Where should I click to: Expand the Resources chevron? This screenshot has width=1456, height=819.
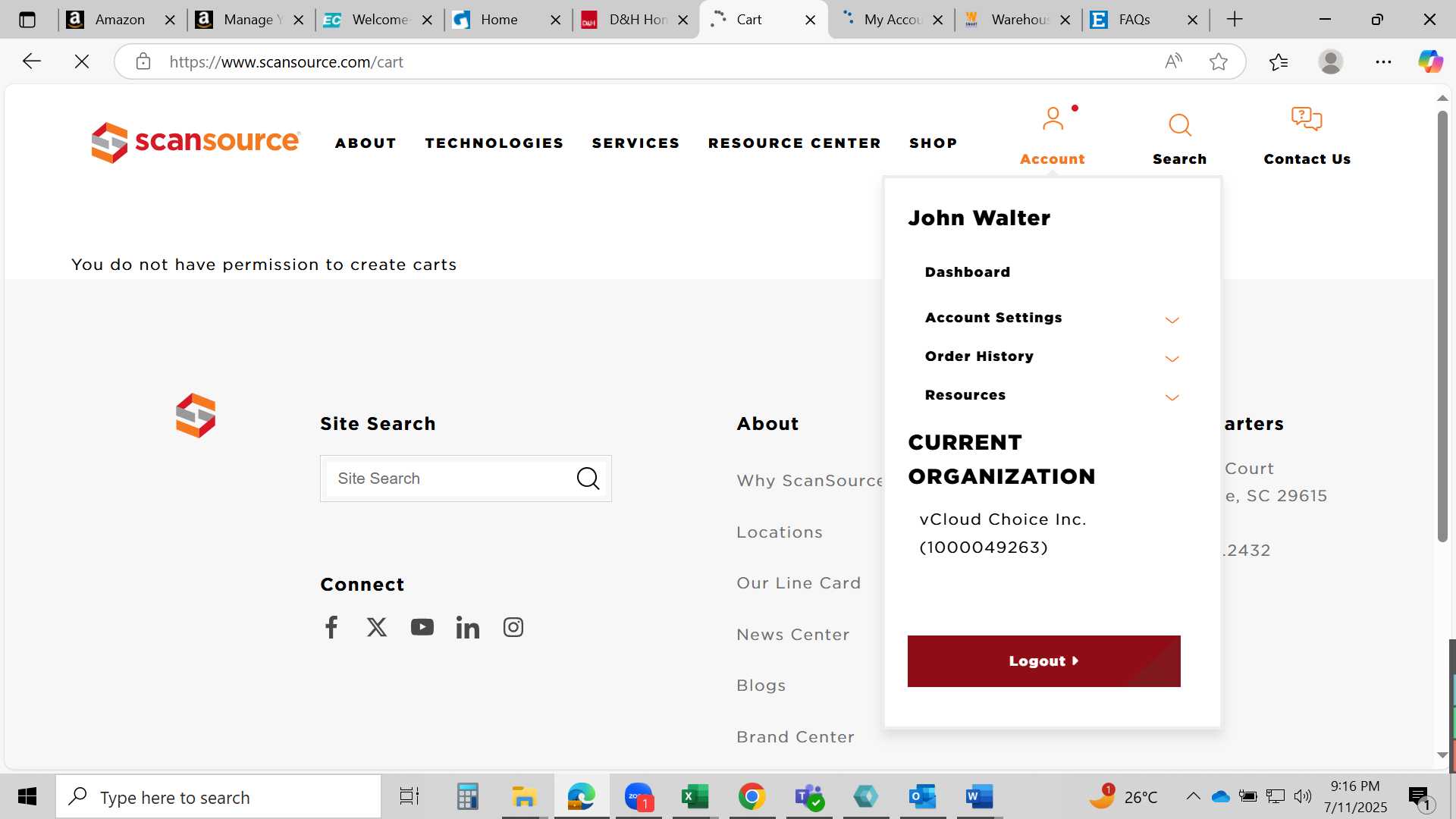click(x=1172, y=397)
